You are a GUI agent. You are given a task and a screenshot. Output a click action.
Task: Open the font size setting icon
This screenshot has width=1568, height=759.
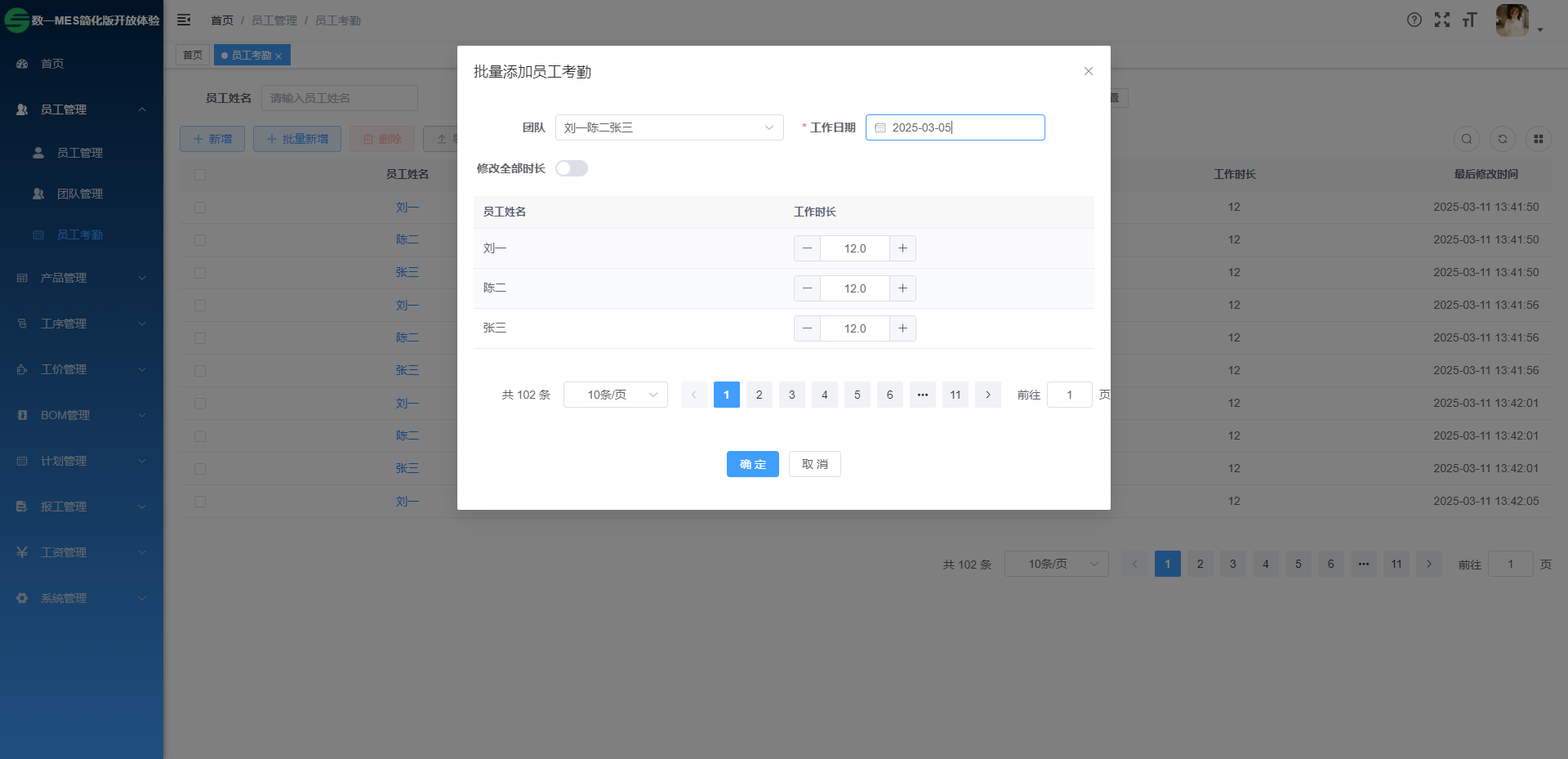click(x=1470, y=20)
